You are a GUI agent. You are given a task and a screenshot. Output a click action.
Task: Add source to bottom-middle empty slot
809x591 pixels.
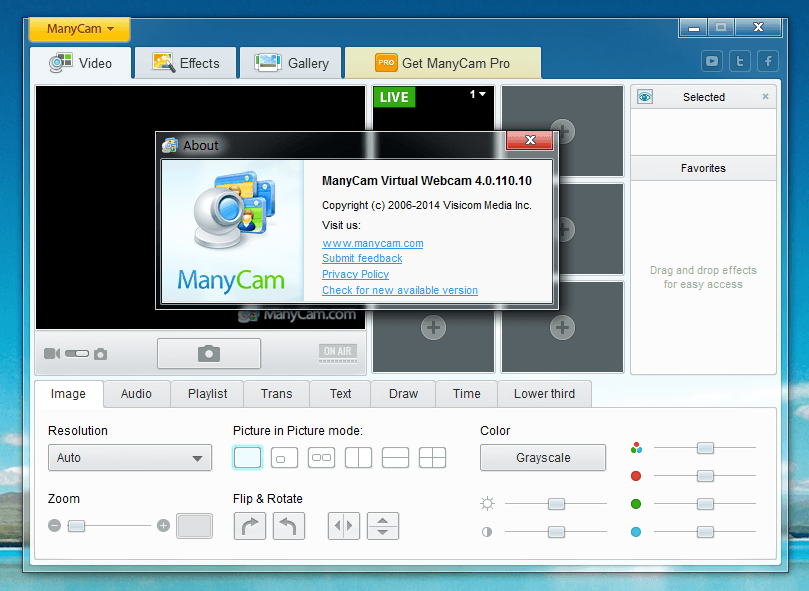pos(433,327)
